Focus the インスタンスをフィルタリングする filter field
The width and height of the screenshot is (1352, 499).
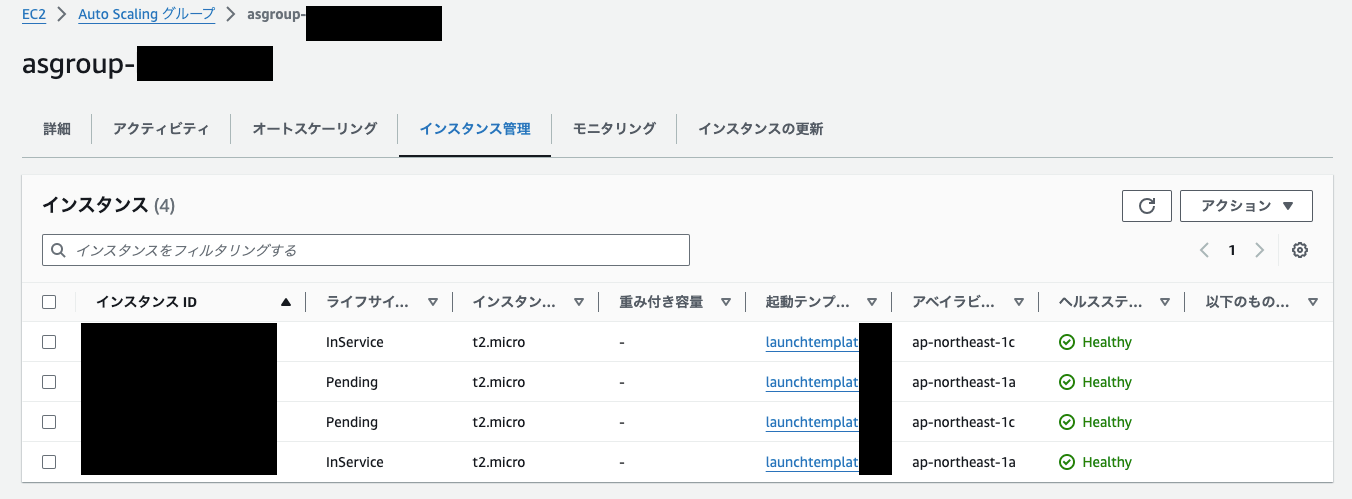click(x=366, y=250)
